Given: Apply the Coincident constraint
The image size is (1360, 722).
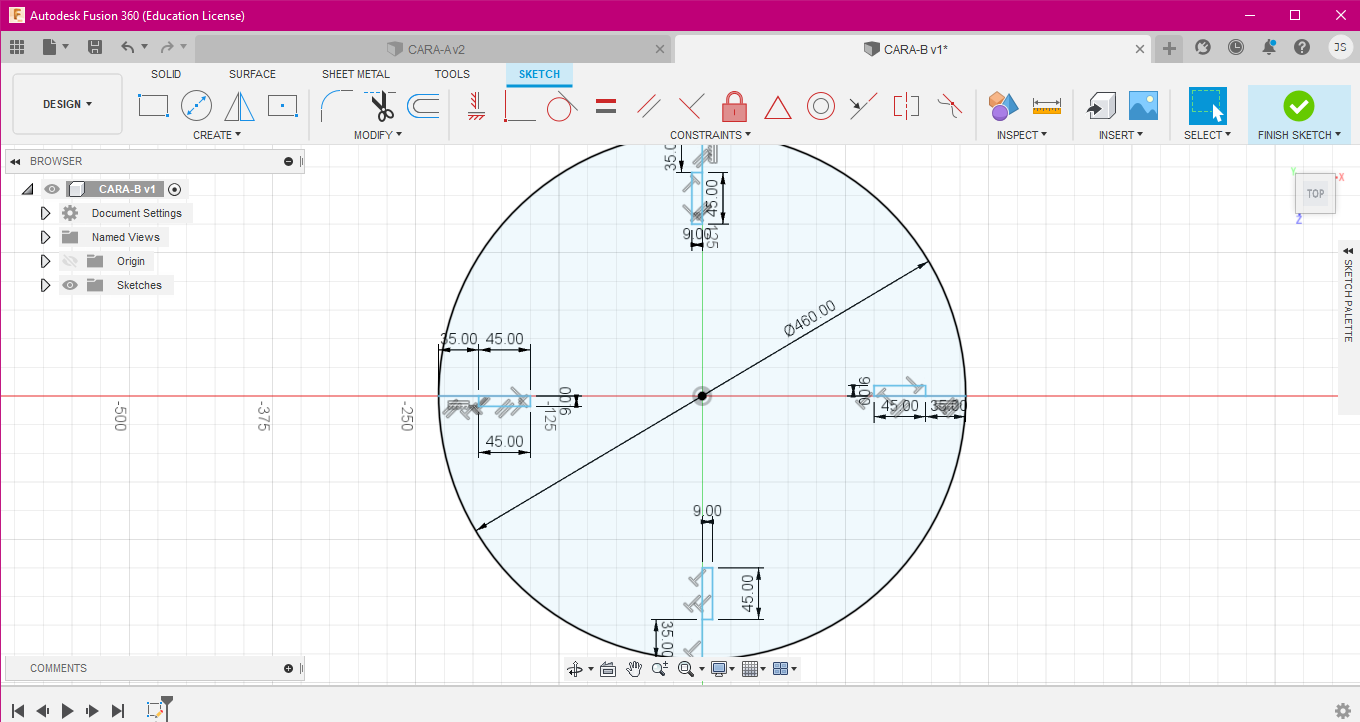Looking at the screenshot, I should point(520,105).
